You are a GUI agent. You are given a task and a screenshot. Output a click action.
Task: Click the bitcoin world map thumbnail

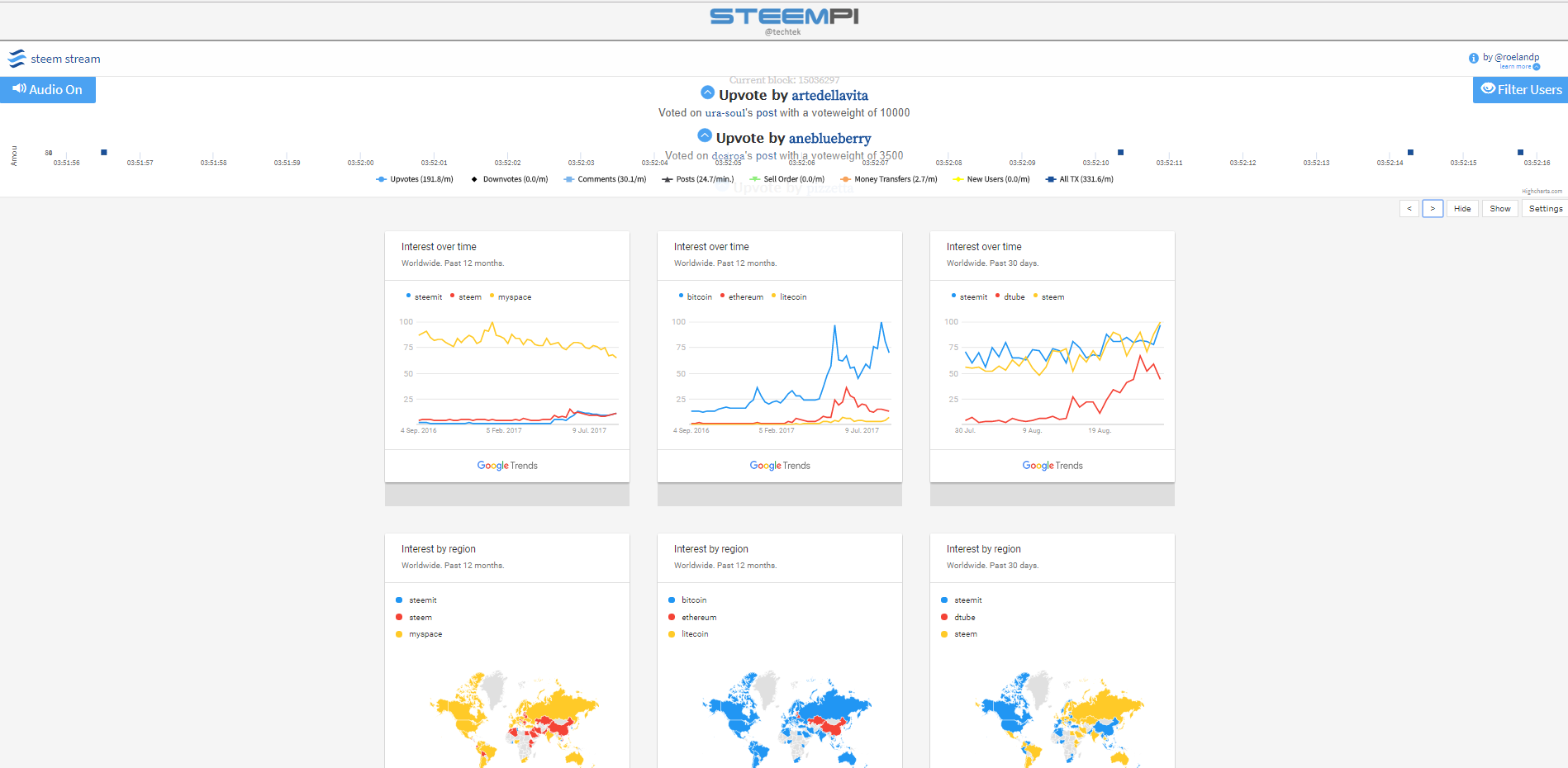coord(786,719)
